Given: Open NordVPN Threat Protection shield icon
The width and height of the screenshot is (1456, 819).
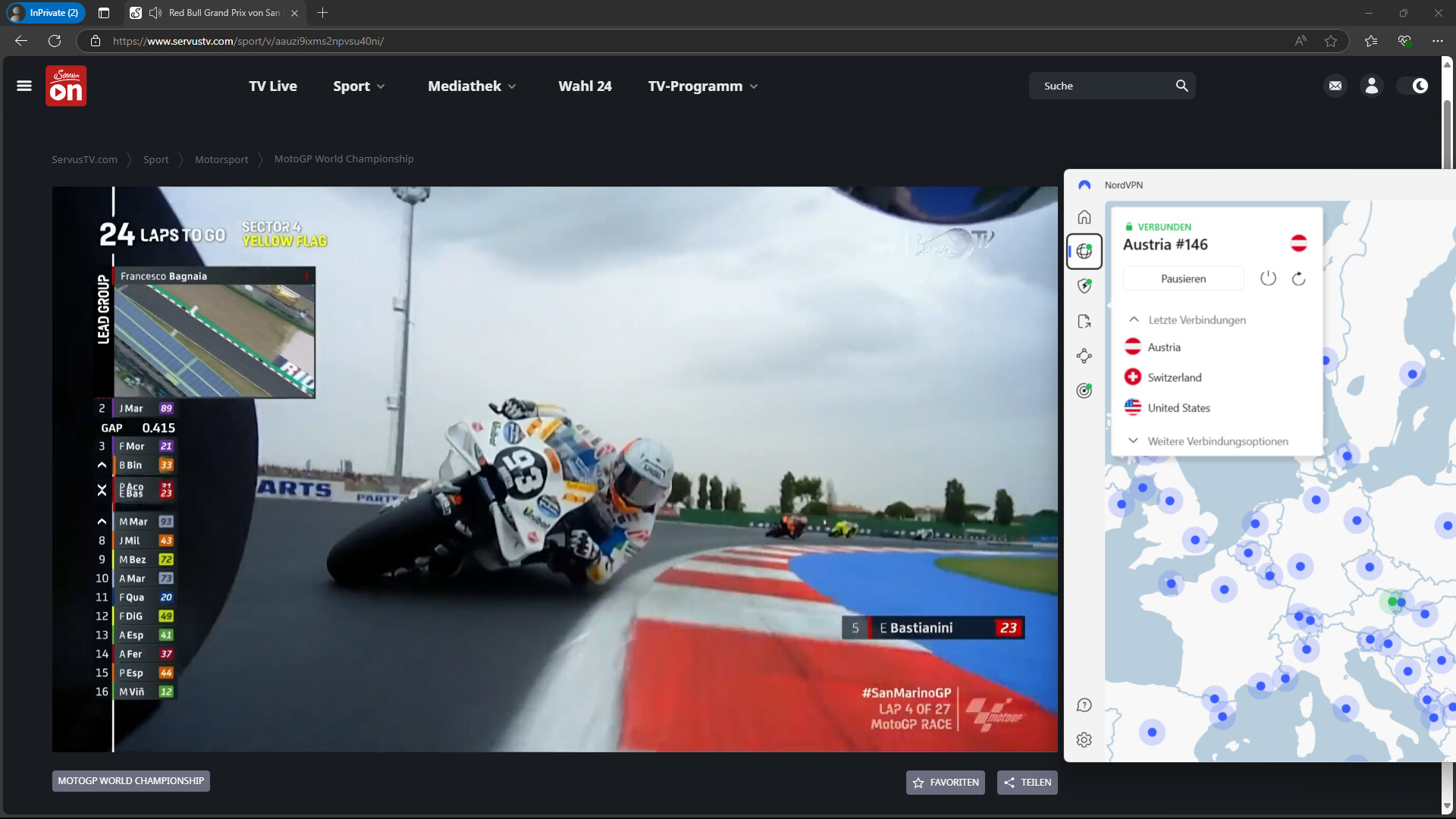Looking at the screenshot, I should (x=1084, y=286).
